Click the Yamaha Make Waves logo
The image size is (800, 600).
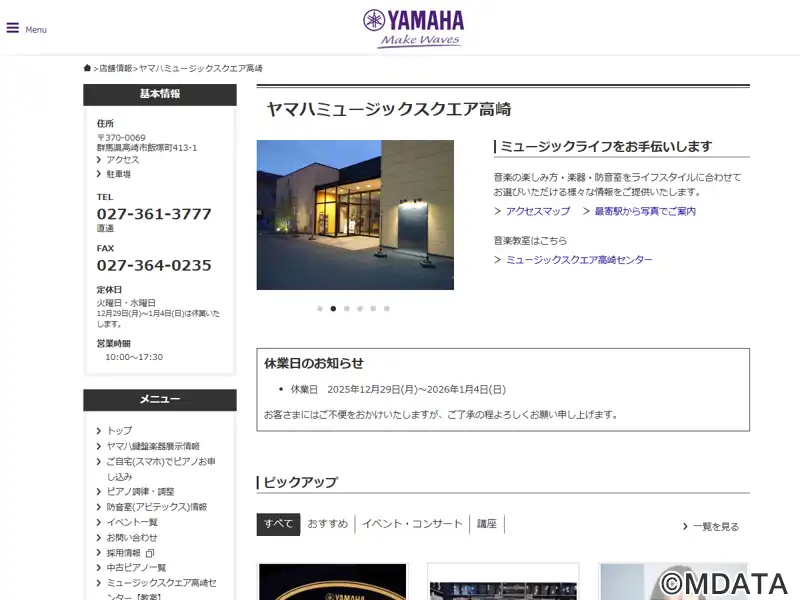coord(414,29)
